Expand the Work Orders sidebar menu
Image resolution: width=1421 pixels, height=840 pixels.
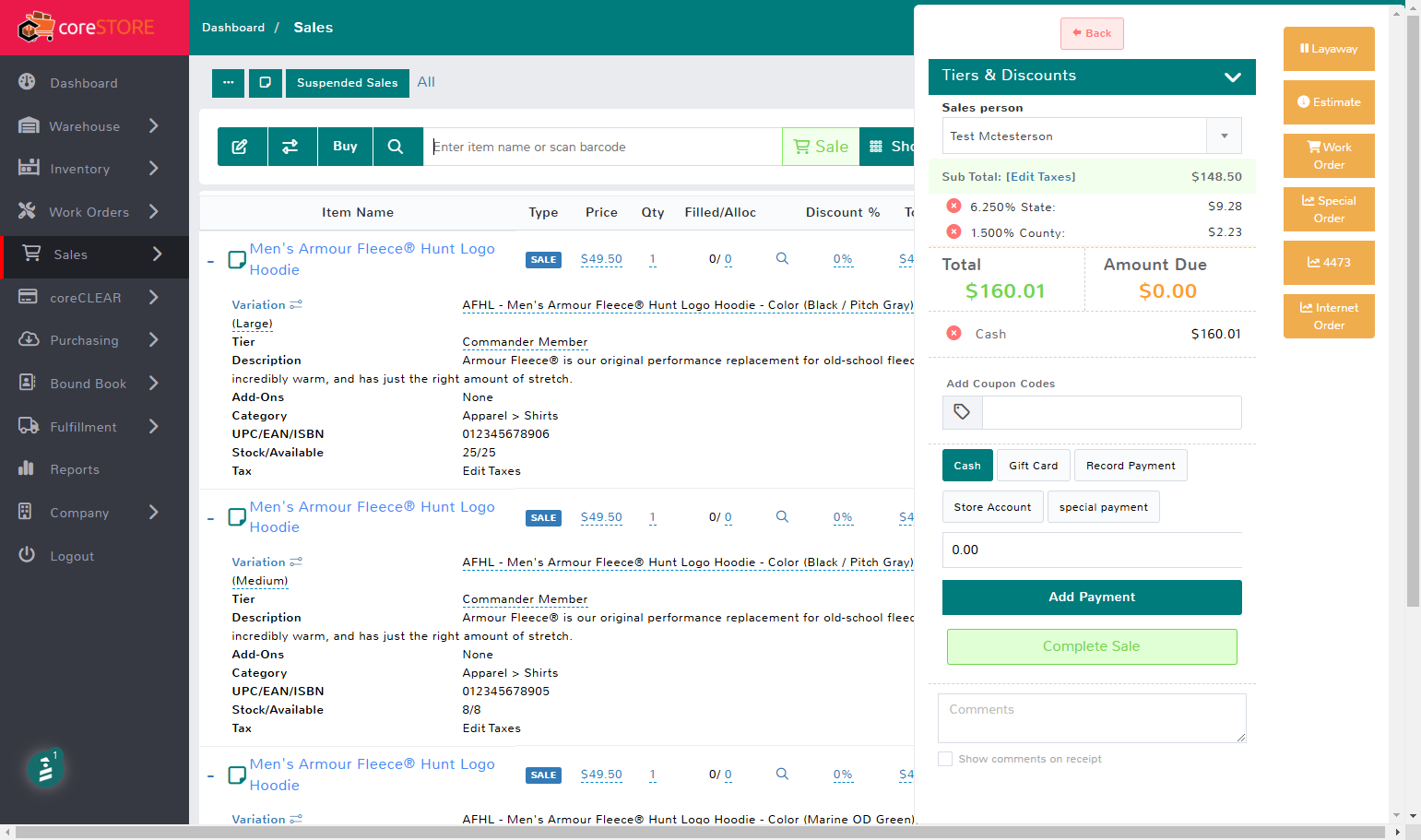(94, 212)
